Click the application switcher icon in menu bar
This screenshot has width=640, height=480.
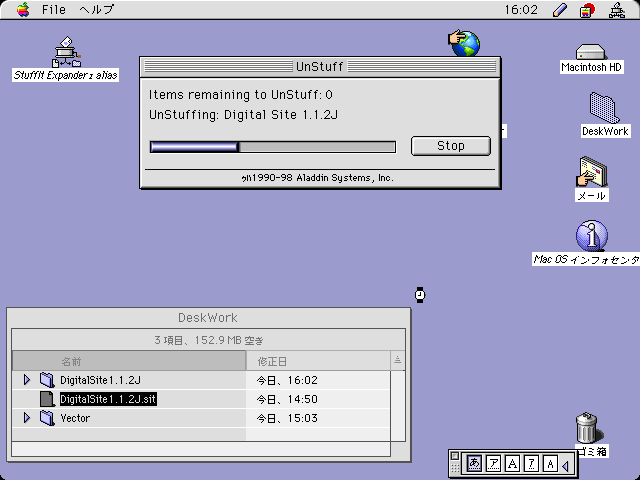587,10
